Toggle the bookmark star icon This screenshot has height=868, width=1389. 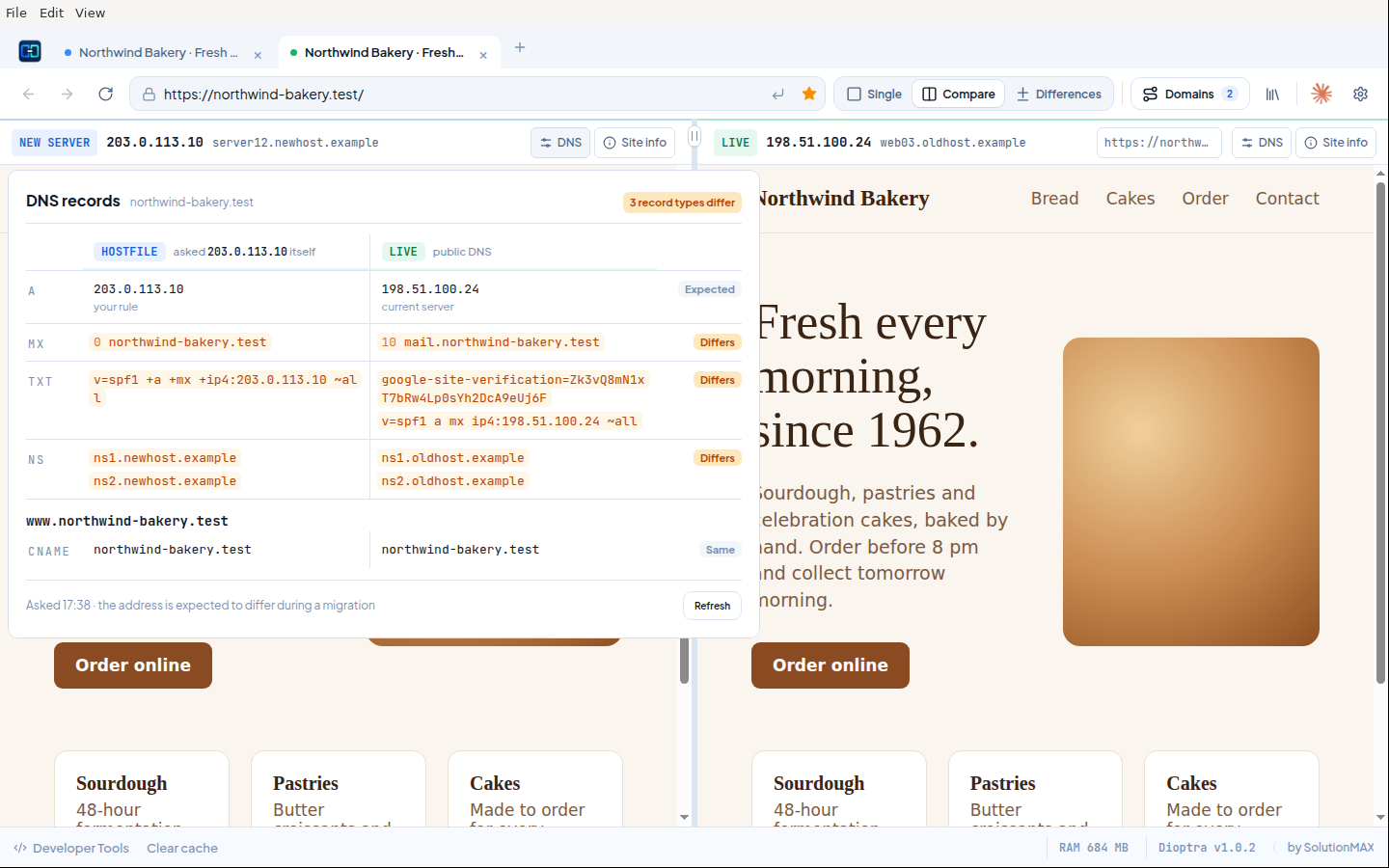[x=809, y=94]
